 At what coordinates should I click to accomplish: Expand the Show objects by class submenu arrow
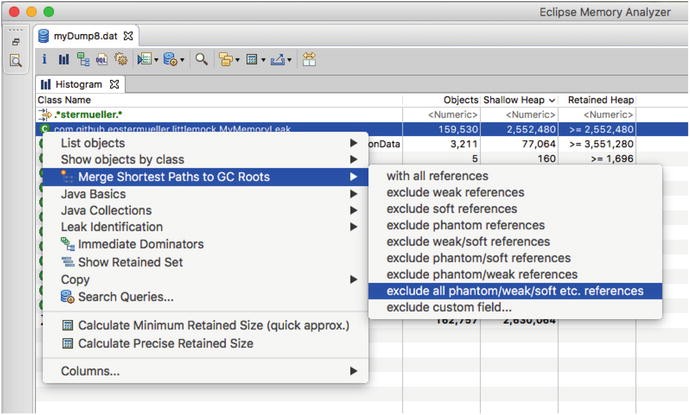pyautogui.click(x=353, y=159)
